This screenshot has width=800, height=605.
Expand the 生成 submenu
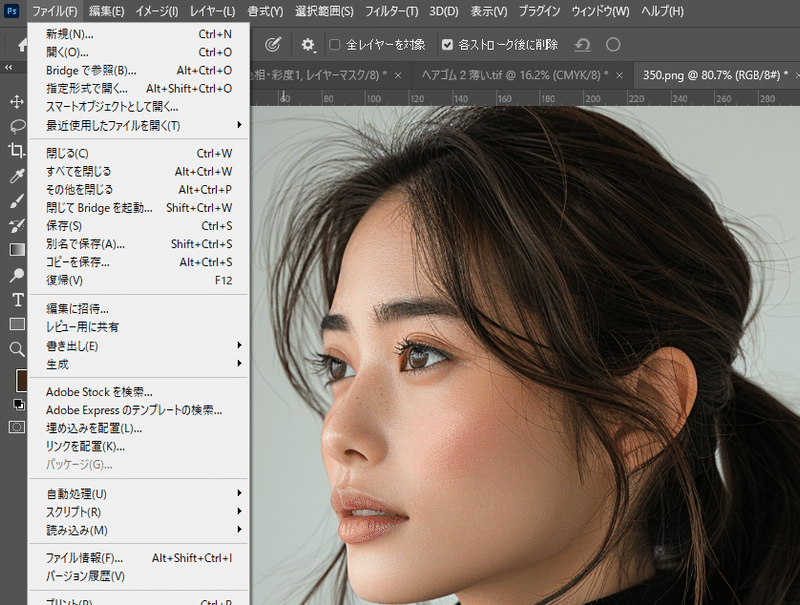(138, 364)
